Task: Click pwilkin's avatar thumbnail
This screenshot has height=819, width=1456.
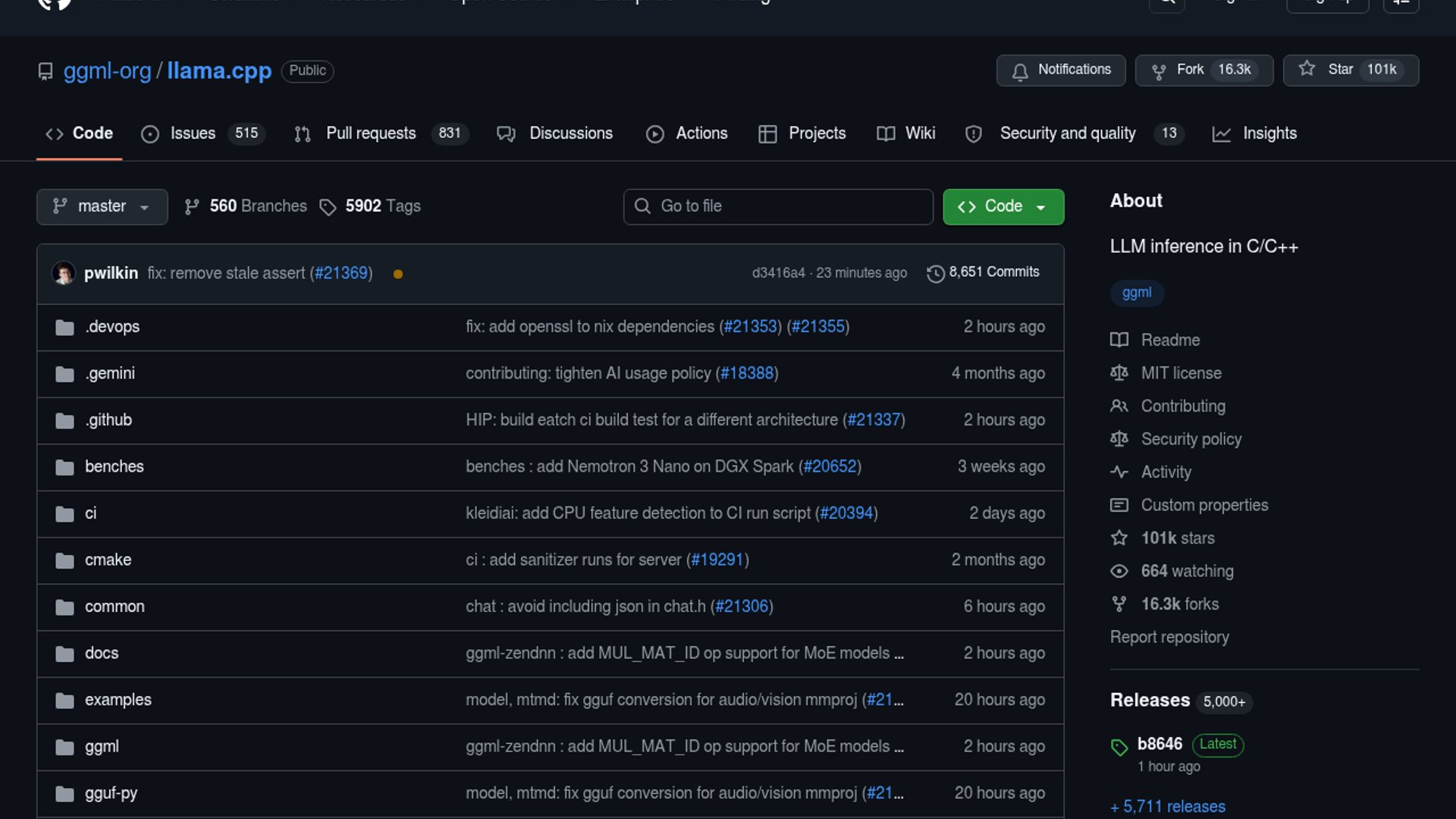Action: click(x=64, y=273)
